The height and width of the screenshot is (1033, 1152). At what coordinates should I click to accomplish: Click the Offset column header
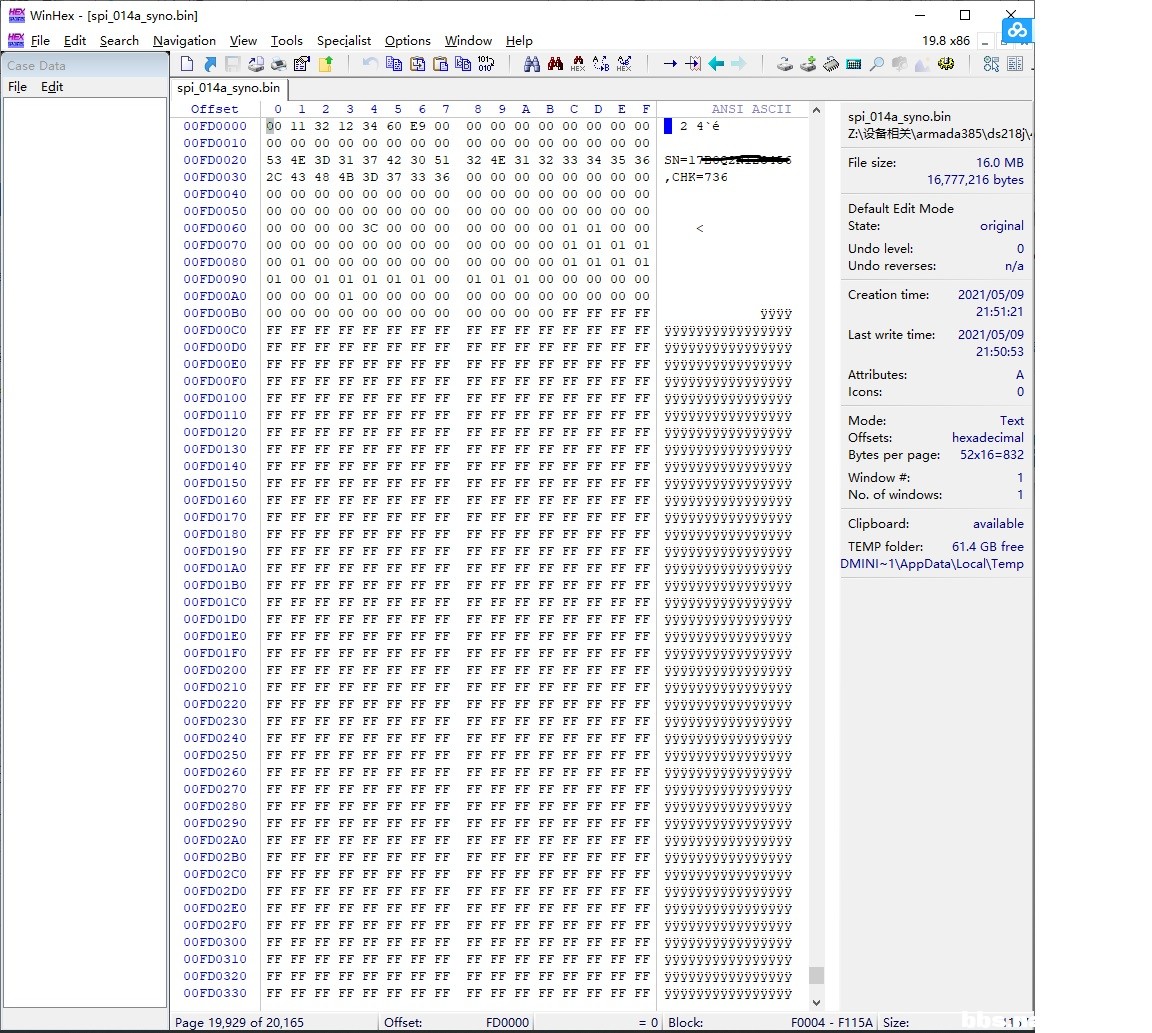[x=215, y=109]
